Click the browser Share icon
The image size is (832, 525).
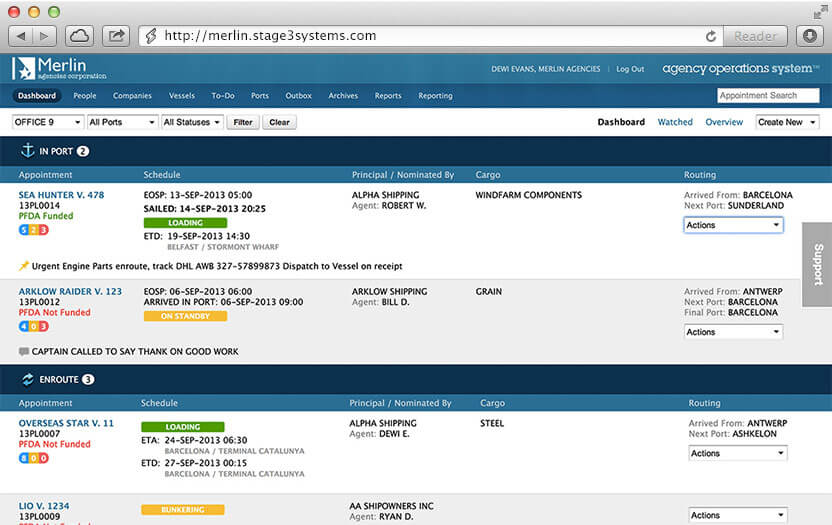(x=117, y=35)
